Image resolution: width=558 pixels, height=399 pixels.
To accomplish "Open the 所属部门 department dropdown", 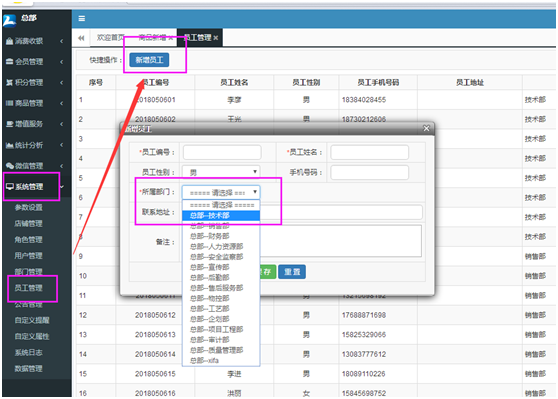I will pyautogui.click(x=221, y=193).
